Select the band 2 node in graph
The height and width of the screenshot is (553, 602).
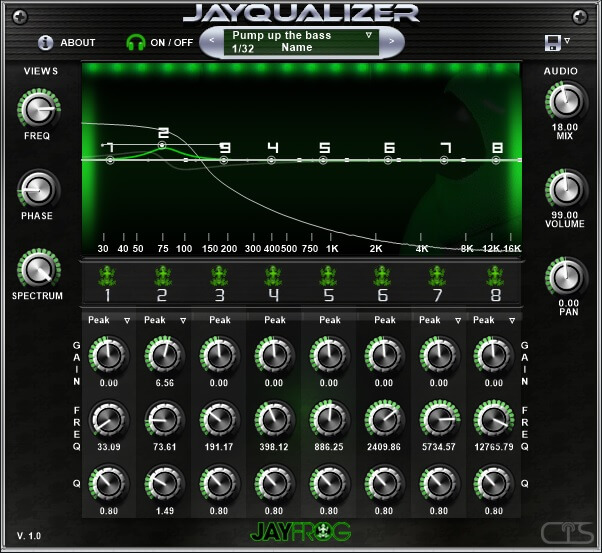pyautogui.click(x=162, y=145)
